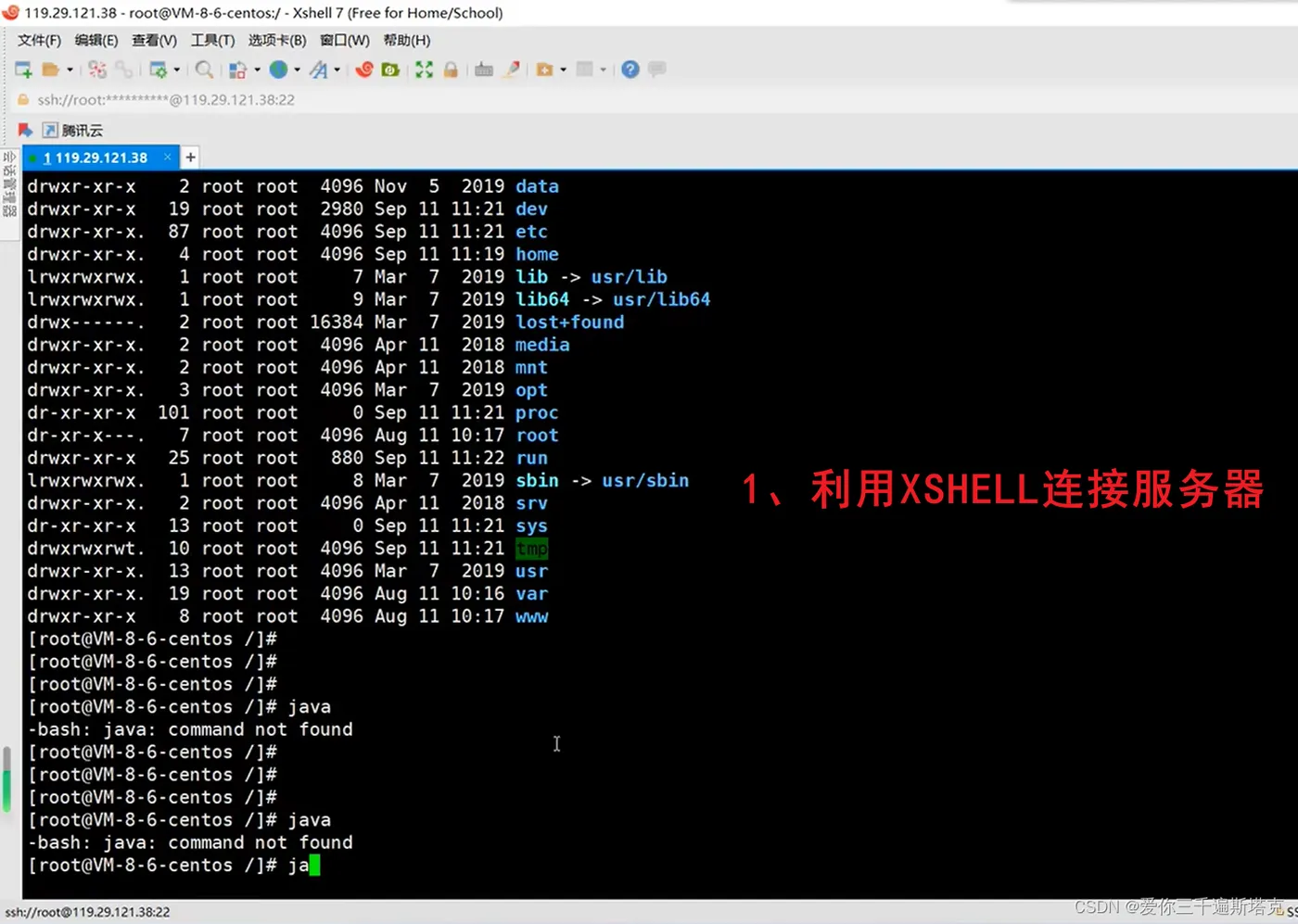Open the 窗口(W) menu
Screen dimensions: 1298x924
(x=345, y=41)
